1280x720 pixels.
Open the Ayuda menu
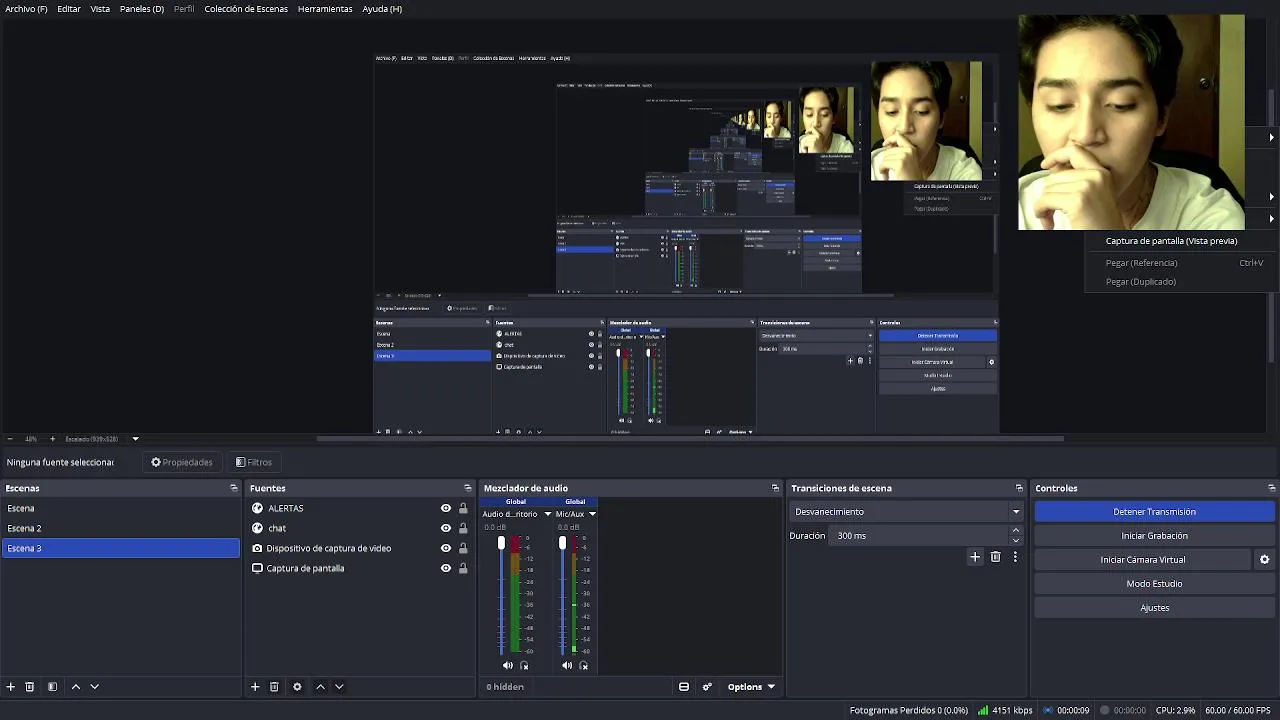(382, 9)
